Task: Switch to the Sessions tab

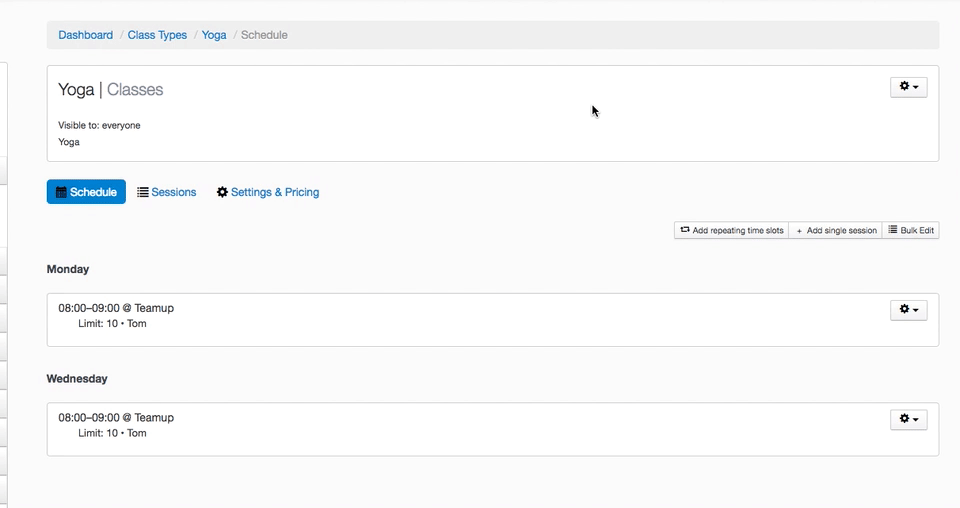Action: [x=173, y=192]
